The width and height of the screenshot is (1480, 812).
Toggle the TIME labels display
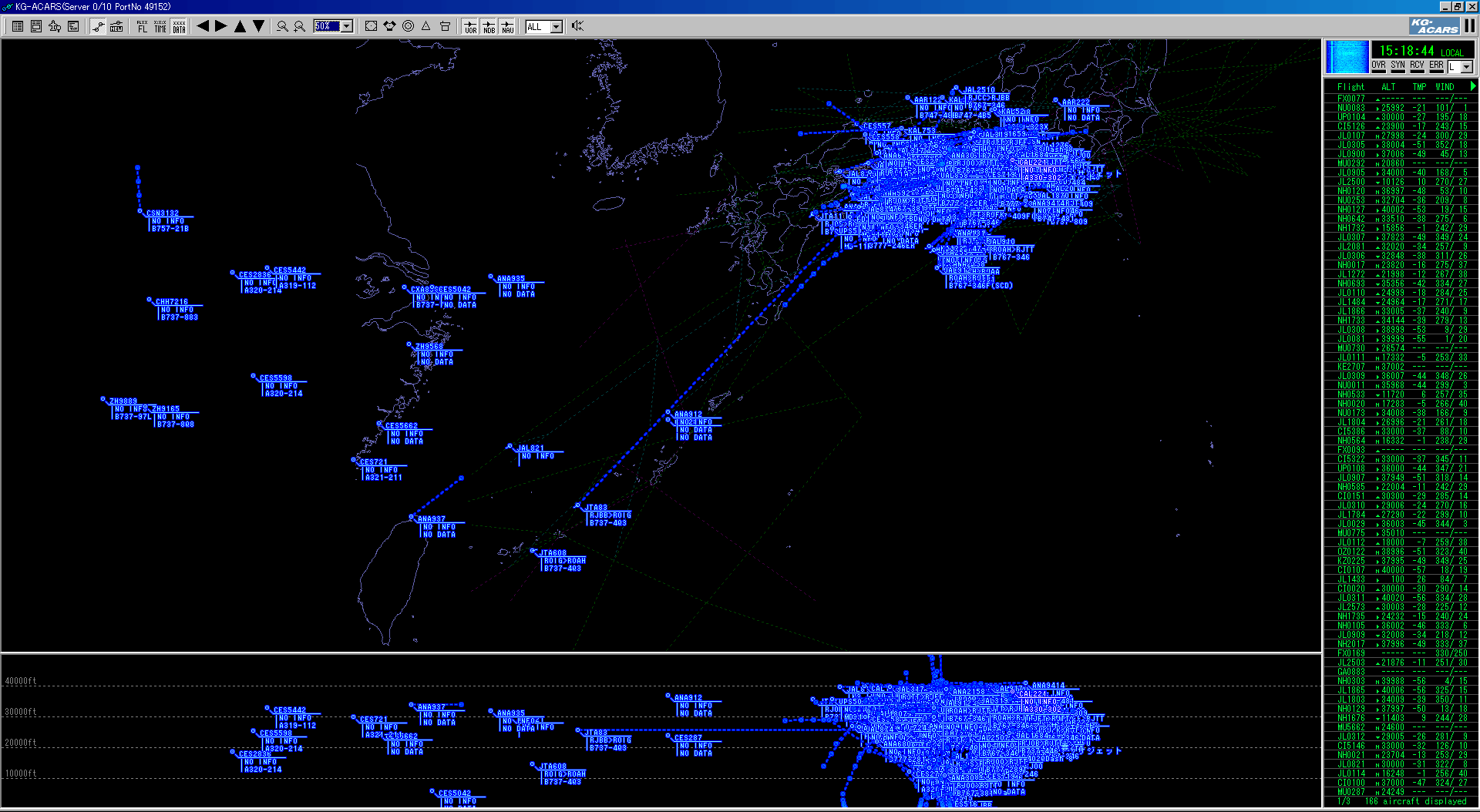click(160, 26)
